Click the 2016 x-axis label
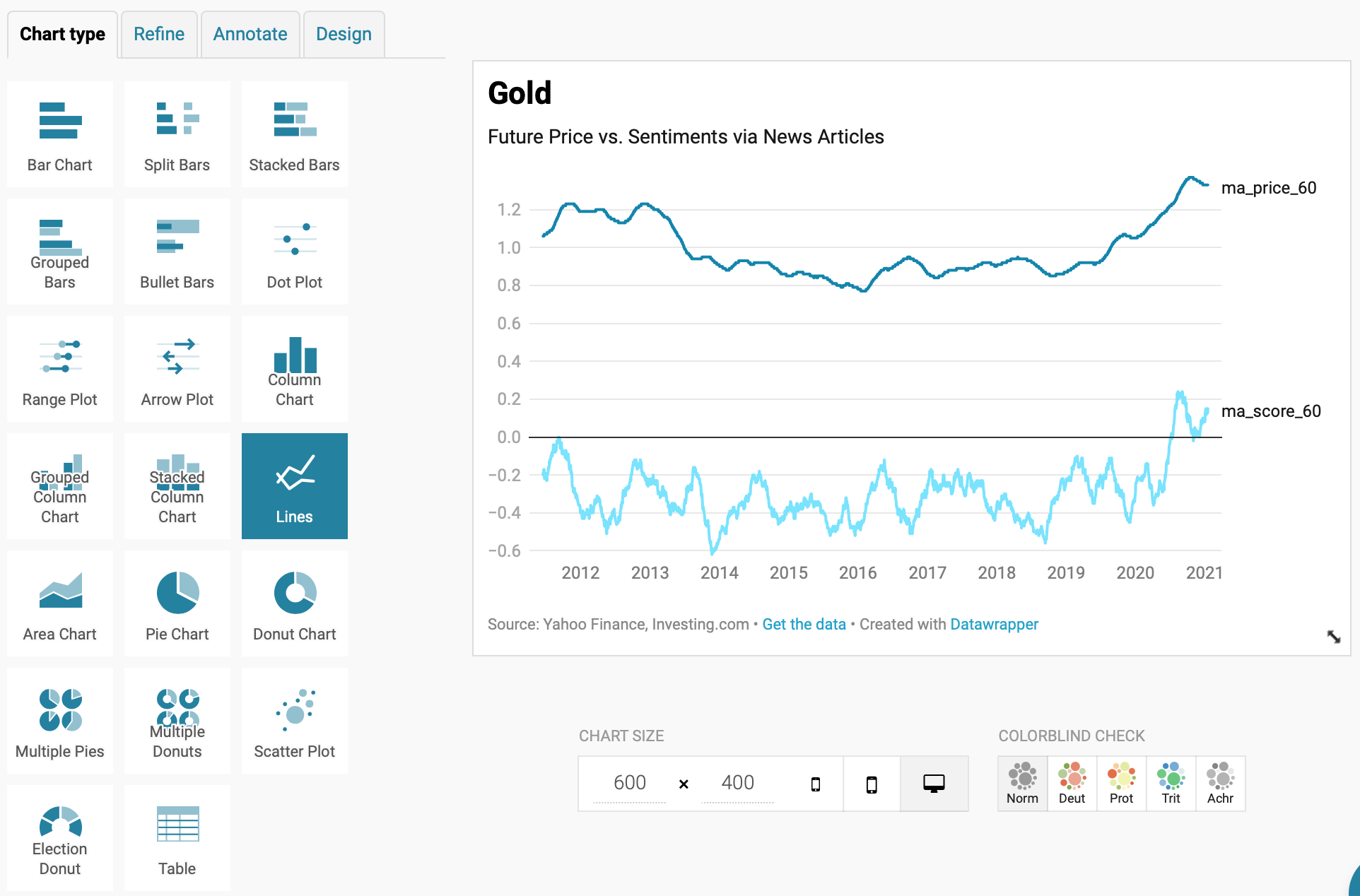Image resolution: width=1360 pixels, height=896 pixels. (x=857, y=573)
